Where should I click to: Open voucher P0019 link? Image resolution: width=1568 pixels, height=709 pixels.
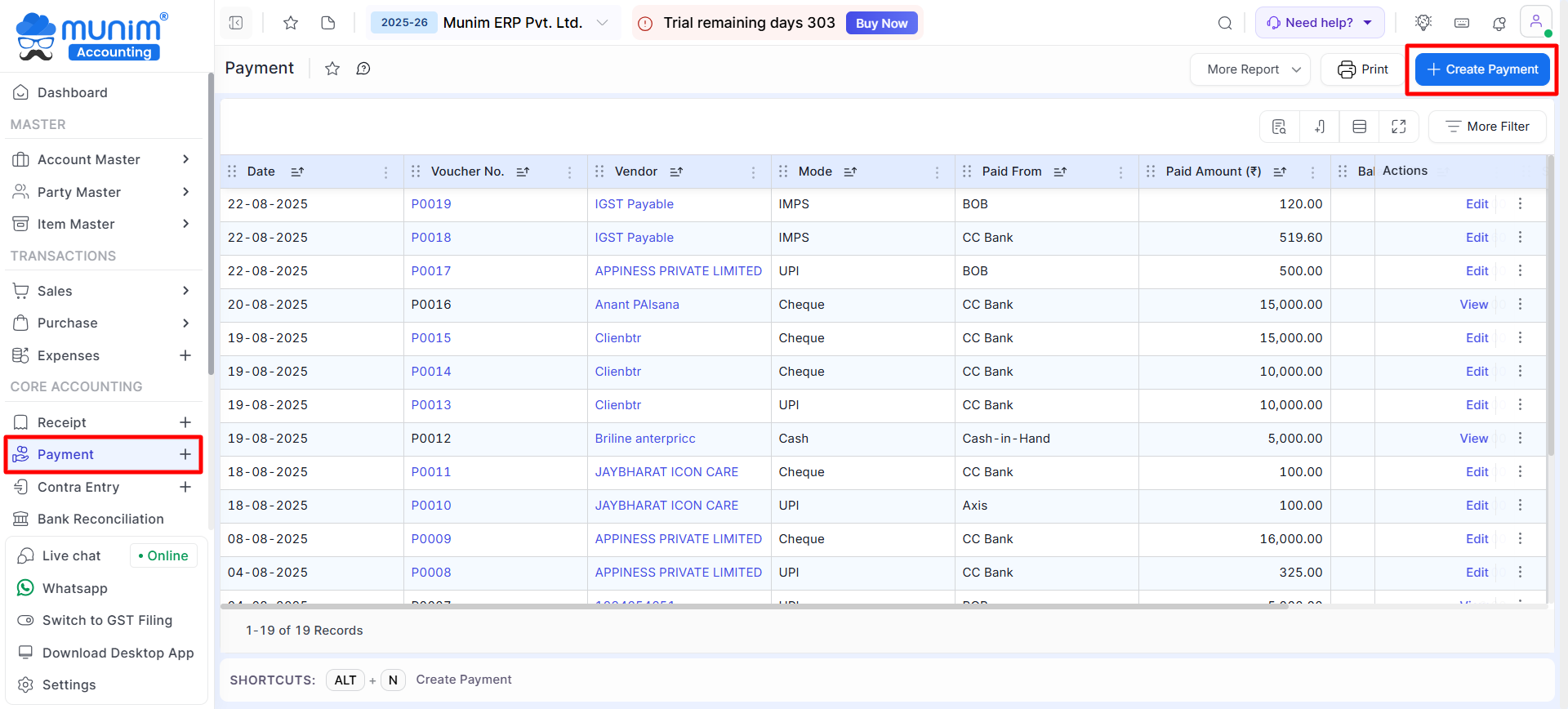[x=431, y=204]
